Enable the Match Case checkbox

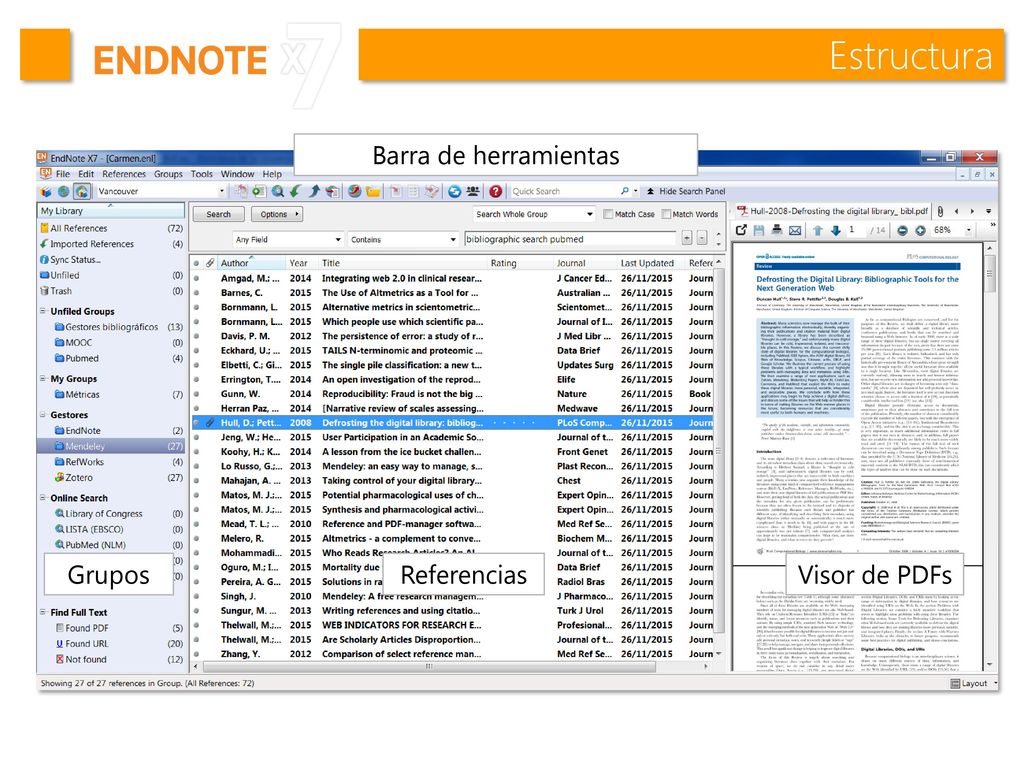click(608, 214)
